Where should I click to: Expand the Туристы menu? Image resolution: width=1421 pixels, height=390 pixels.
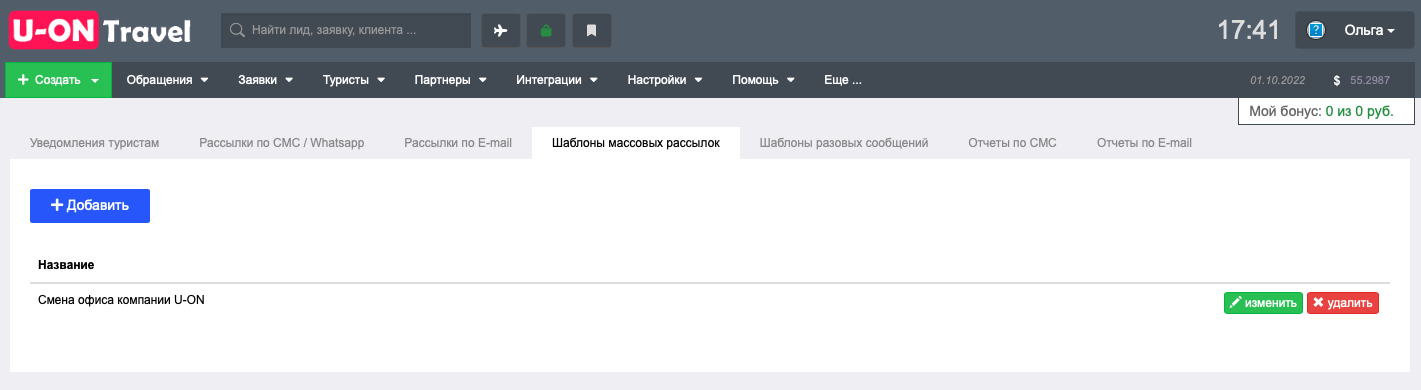pyautogui.click(x=353, y=80)
